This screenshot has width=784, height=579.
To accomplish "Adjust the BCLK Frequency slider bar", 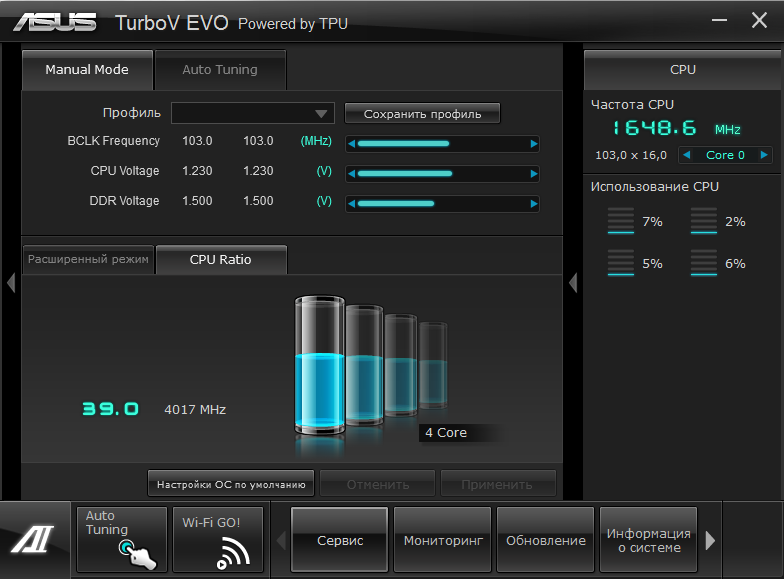I will (442, 144).
